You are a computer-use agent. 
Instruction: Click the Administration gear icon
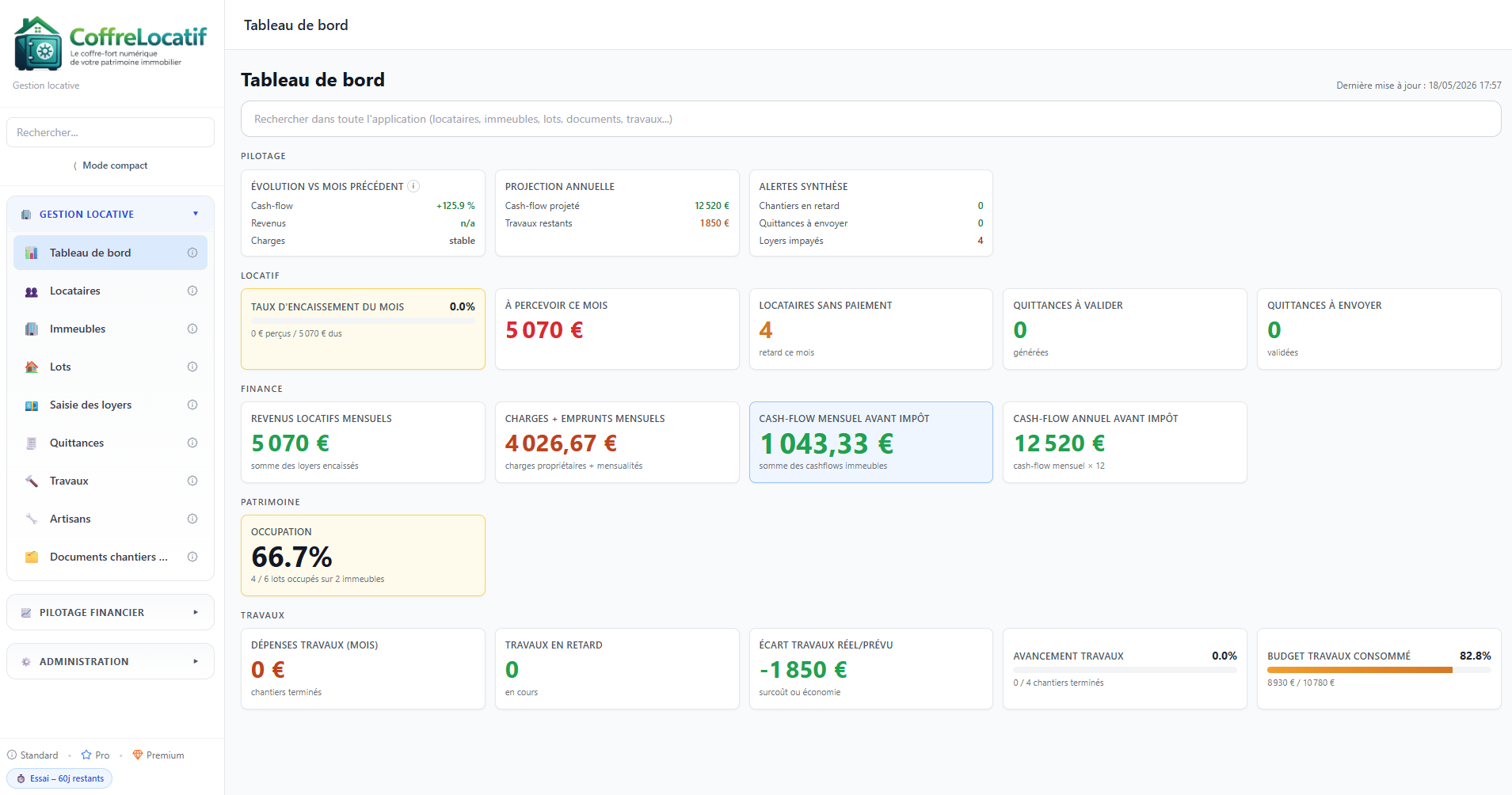pyautogui.click(x=26, y=662)
